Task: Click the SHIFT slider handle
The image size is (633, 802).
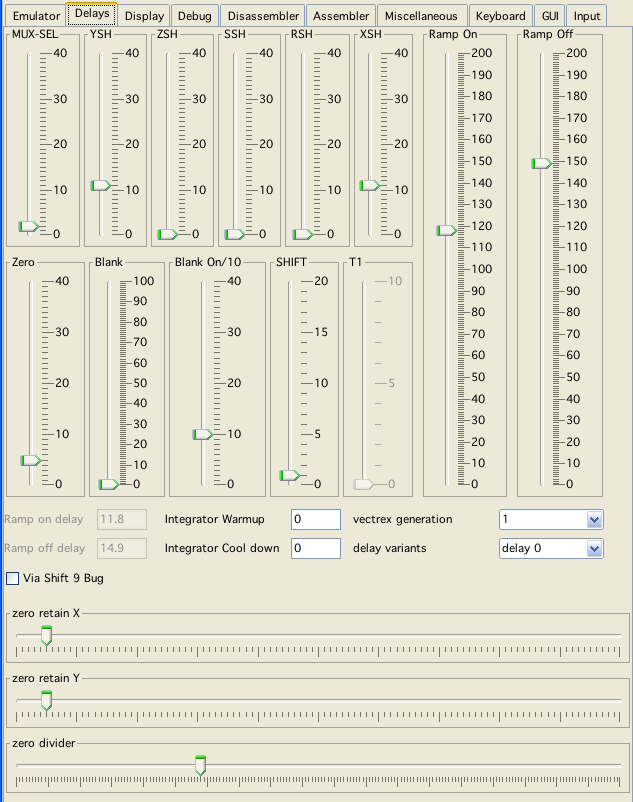Action: coord(289,475)
